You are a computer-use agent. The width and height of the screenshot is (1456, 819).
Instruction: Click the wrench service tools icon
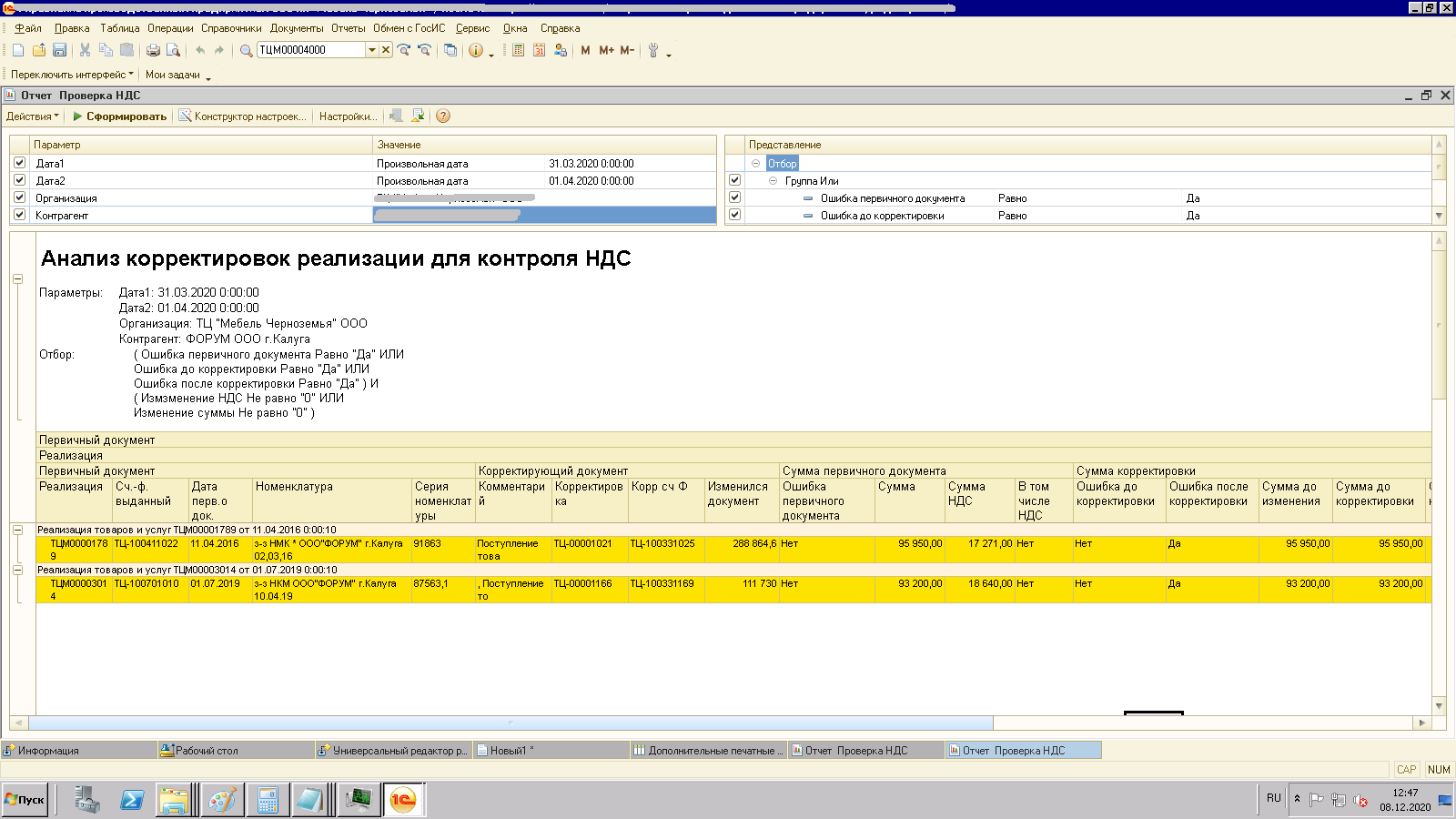click(652, 50)
